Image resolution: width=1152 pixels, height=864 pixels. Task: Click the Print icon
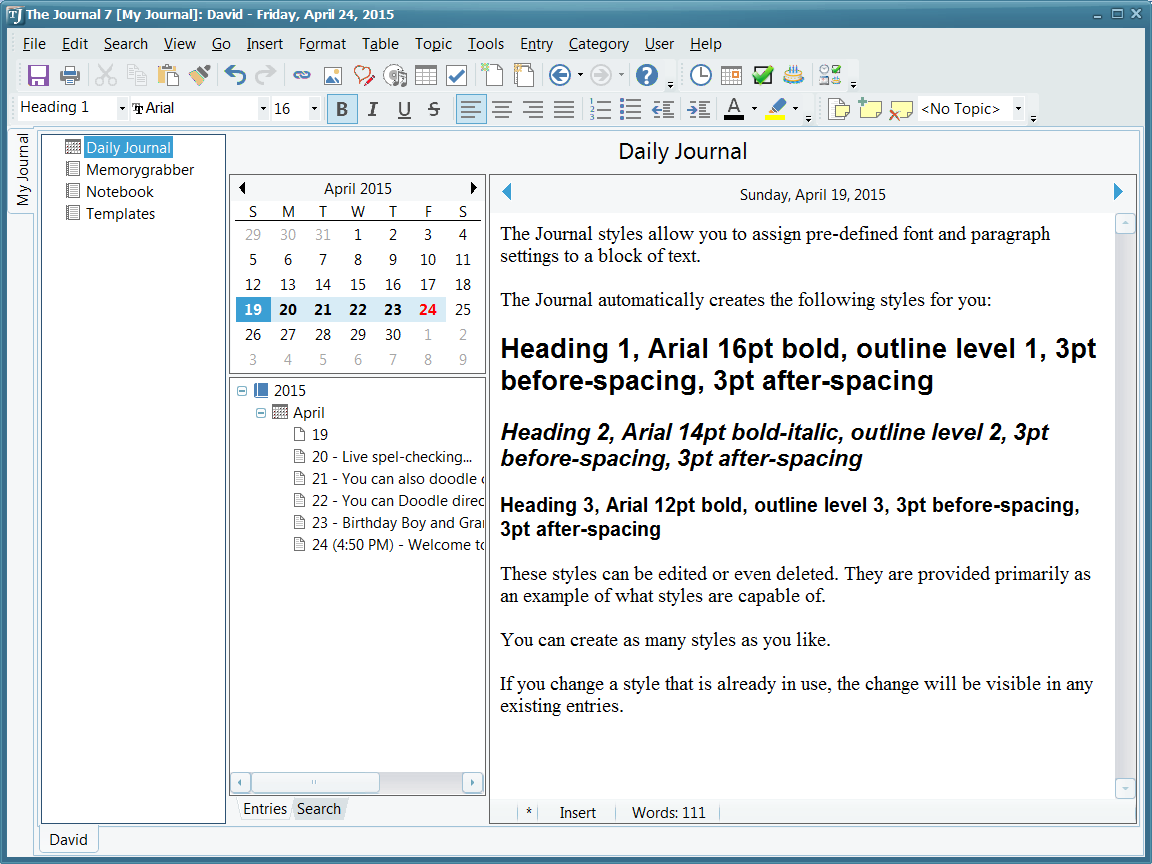click(x=70, y=75)
